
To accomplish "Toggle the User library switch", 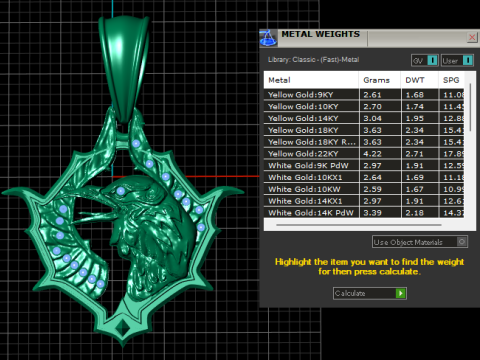I will 457,61.
